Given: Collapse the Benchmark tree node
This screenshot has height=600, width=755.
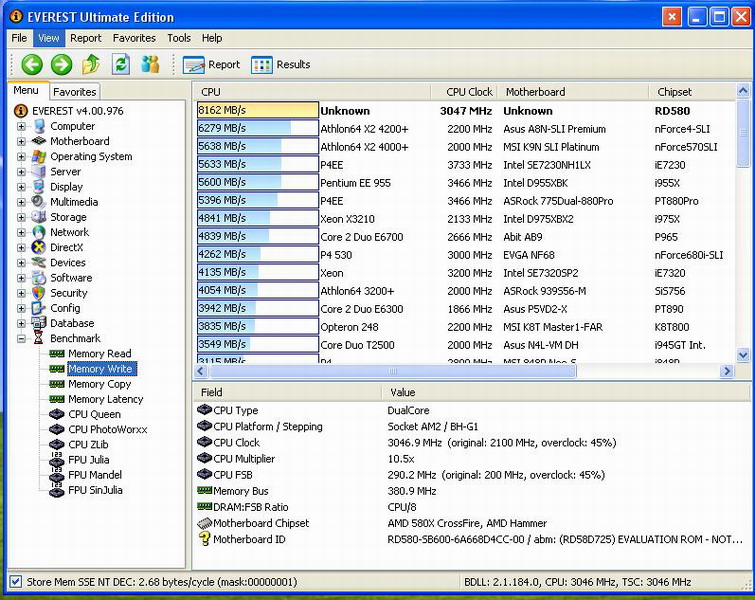Looking at the screenshot, I should point(21,339).
